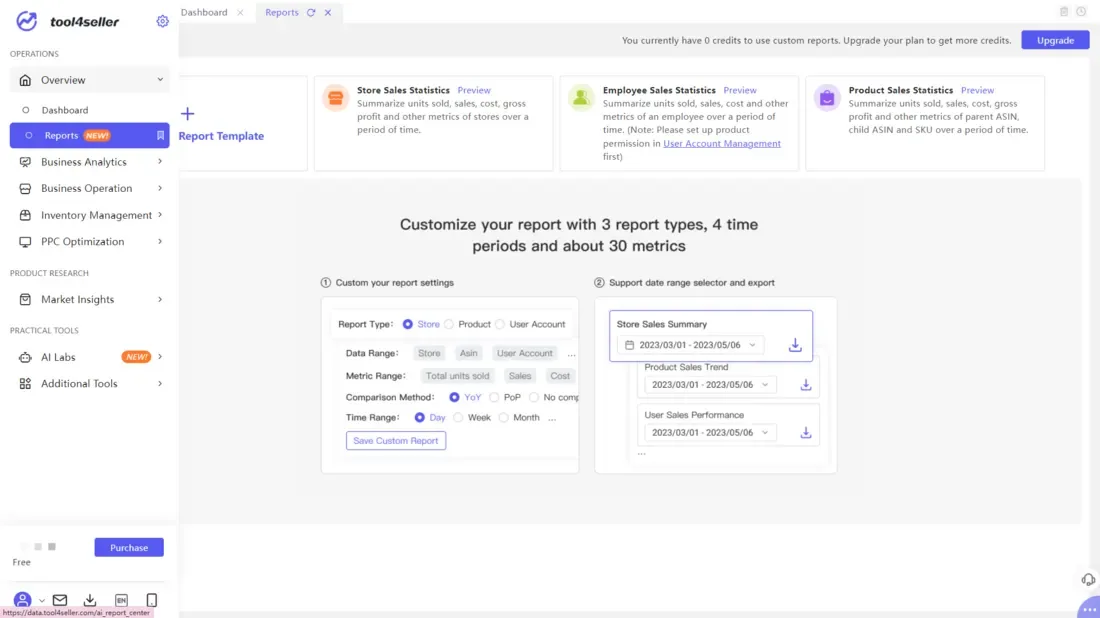Close the Reports tab

pyautogui.click(x=328, y=13)
